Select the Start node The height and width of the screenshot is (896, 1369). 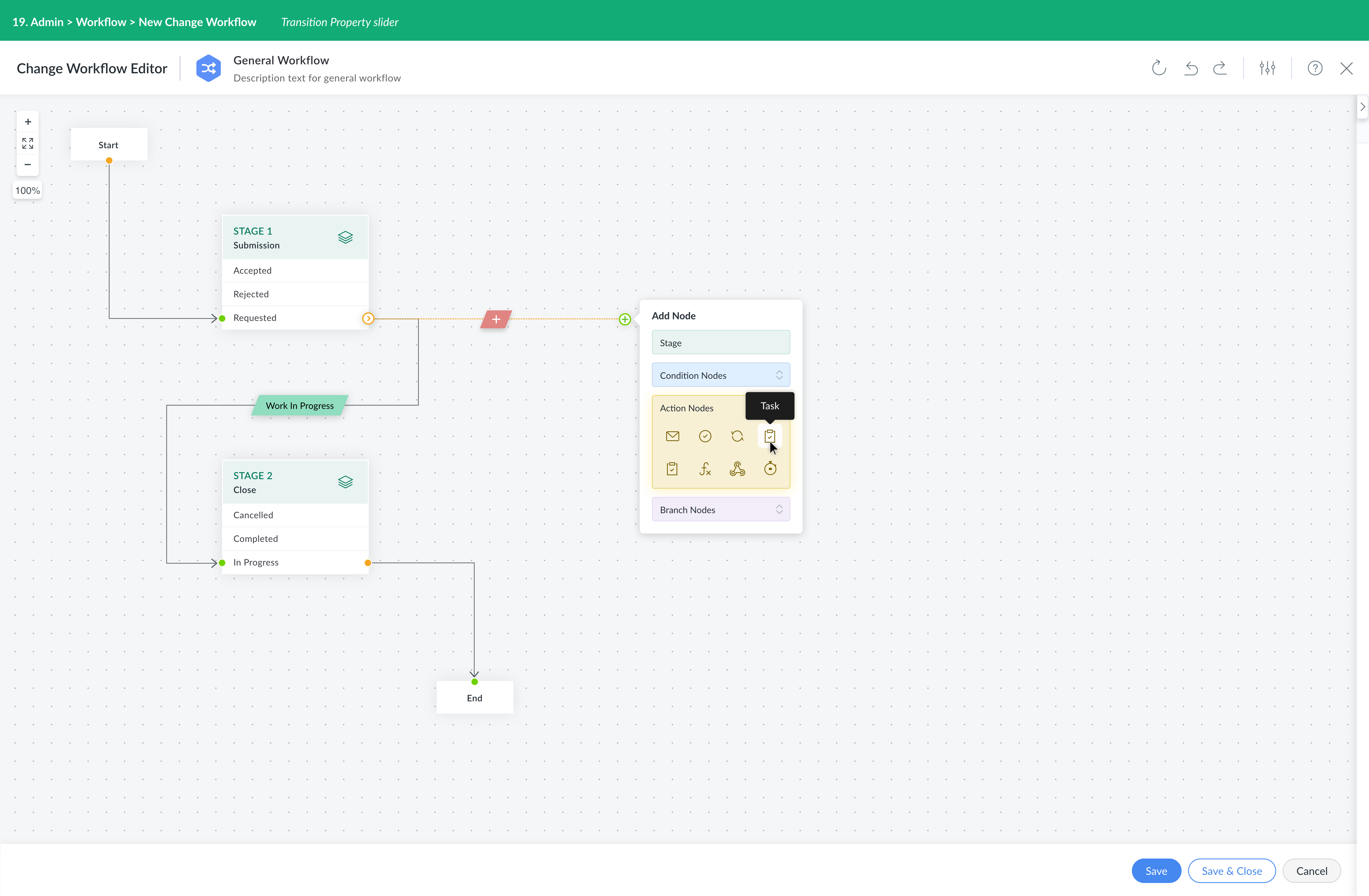pos(109,144)
